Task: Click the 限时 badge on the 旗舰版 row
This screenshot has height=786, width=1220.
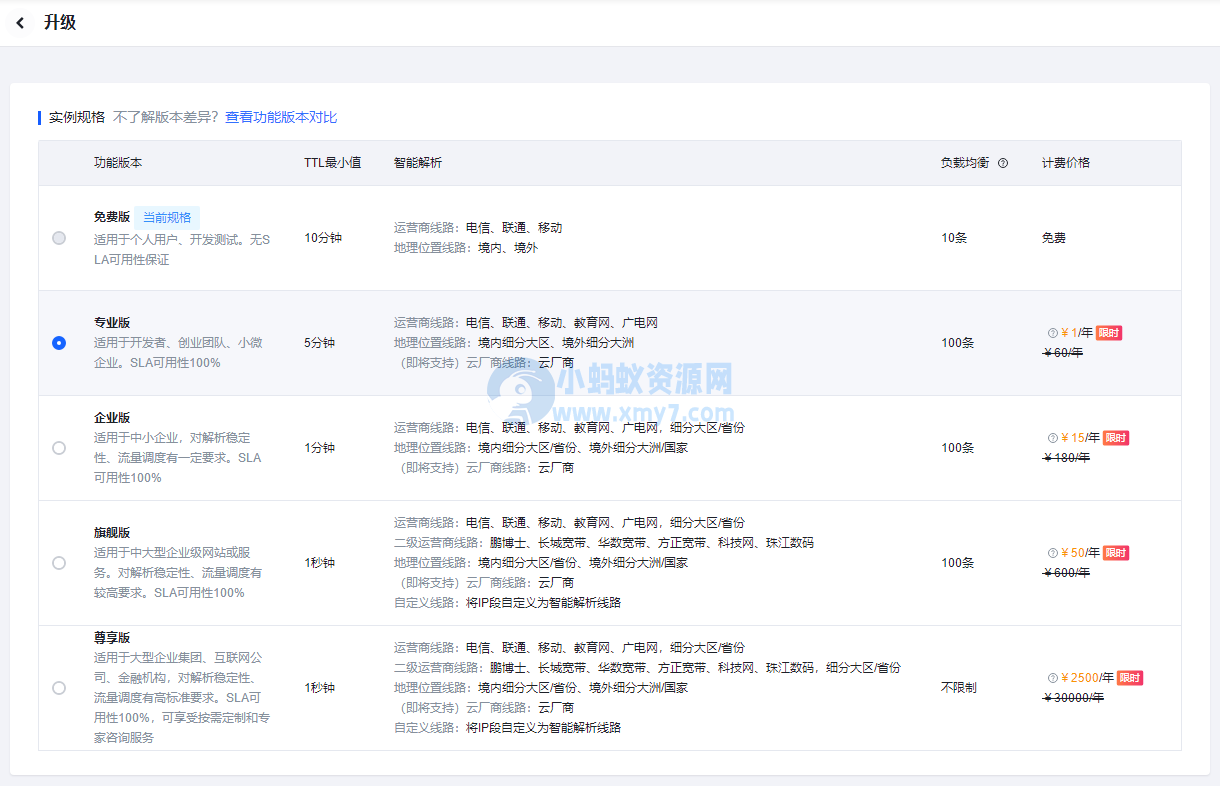Action: (x=1116, y=553)
